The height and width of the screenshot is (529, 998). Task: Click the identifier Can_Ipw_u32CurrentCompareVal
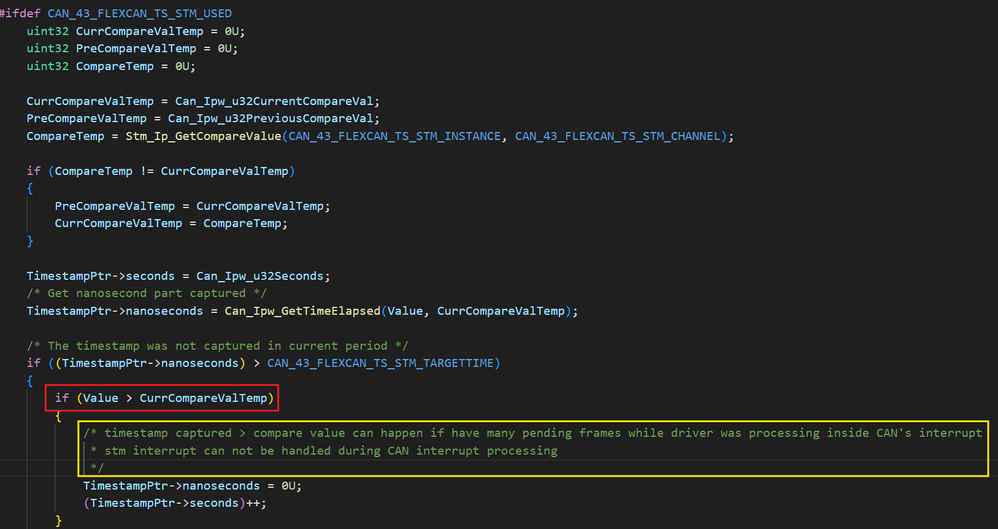tap(275, 101)
